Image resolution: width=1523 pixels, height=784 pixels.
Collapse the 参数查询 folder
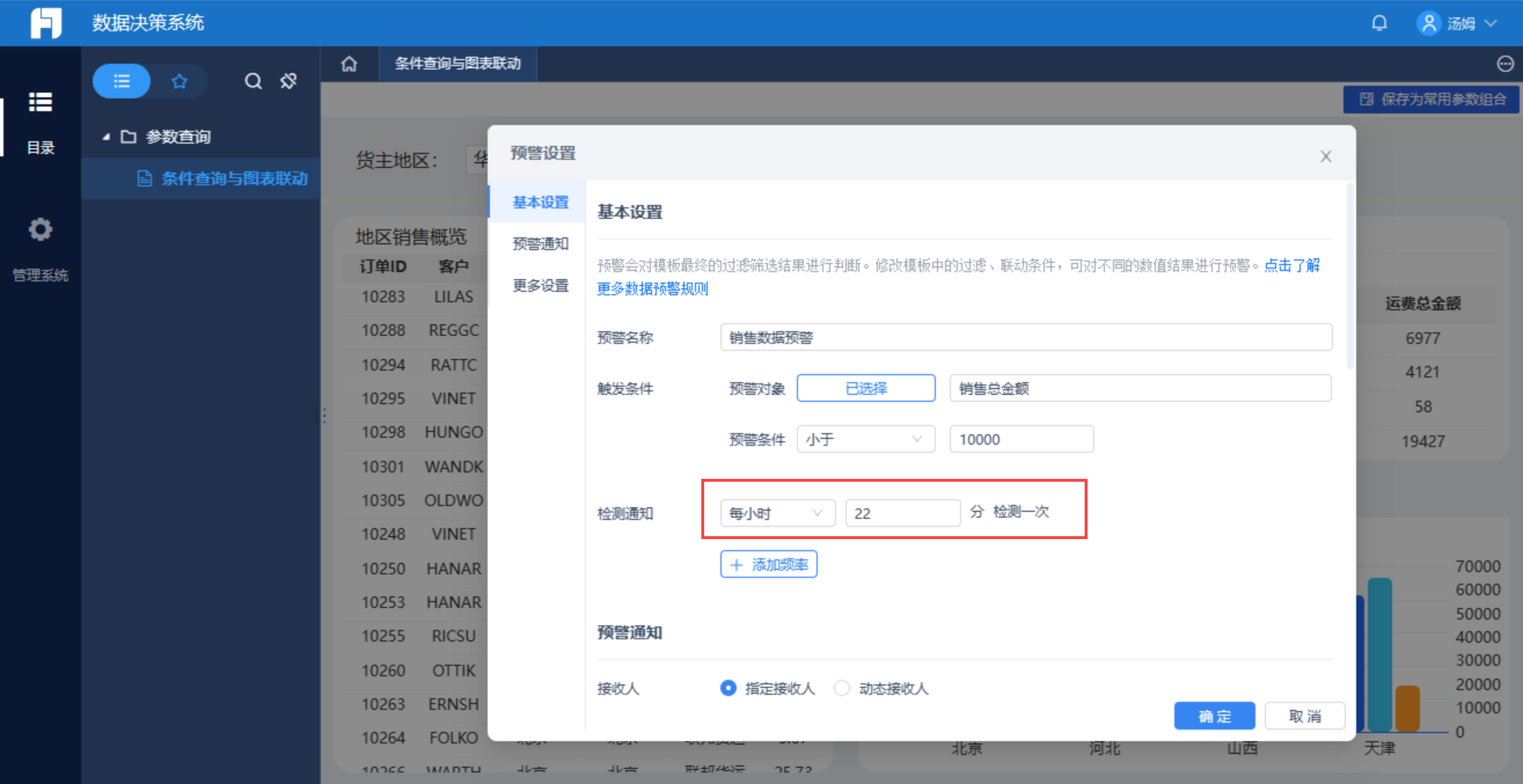coord(107,137)
